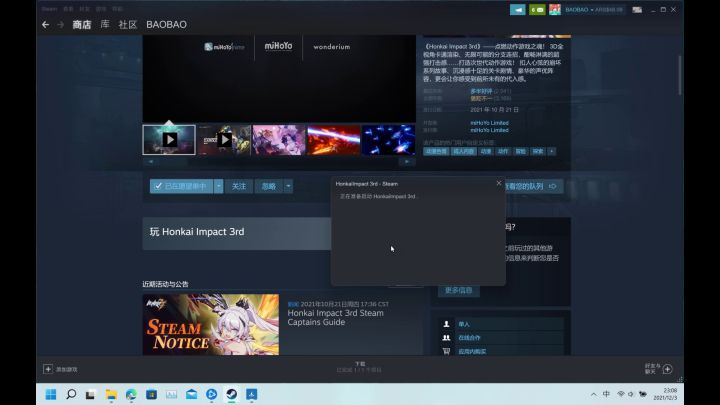Open the Windows Start menu
The image size is (720, 405).
point(51,394)
